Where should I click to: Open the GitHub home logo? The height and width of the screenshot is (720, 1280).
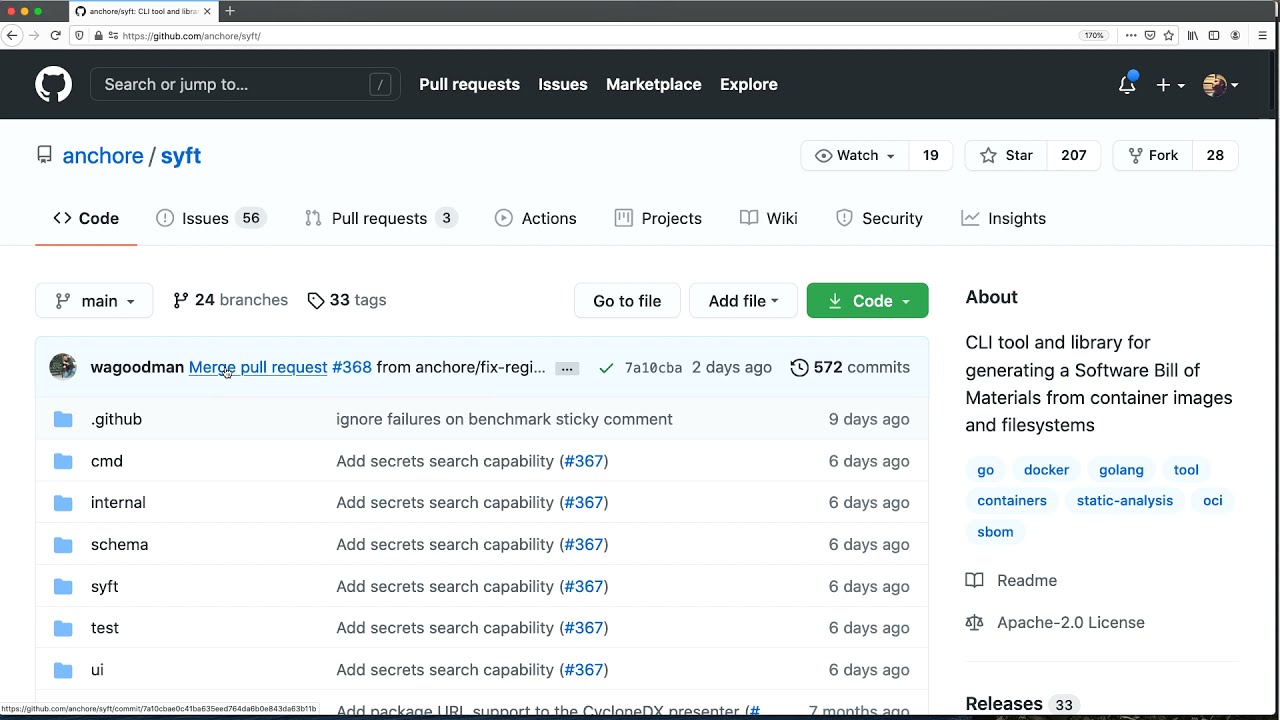click(x=54, y=85)
